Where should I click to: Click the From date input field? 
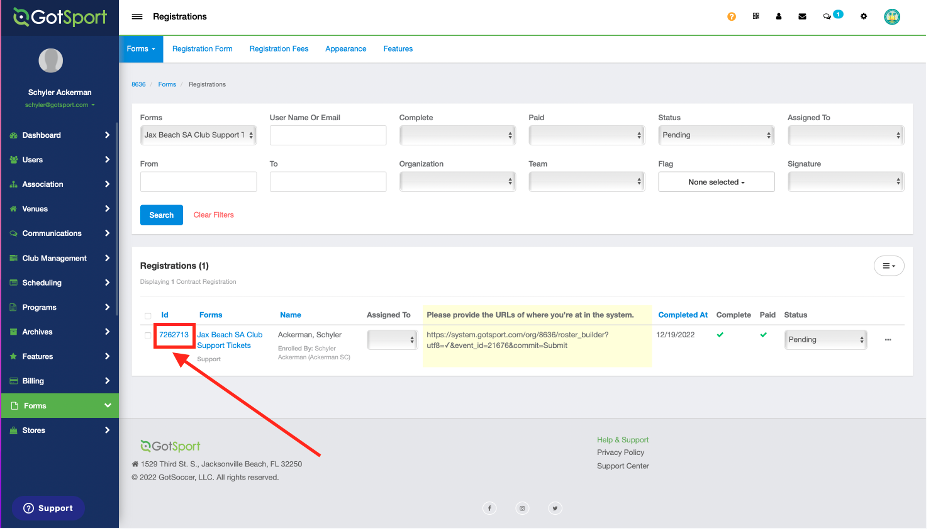[198, 181]
